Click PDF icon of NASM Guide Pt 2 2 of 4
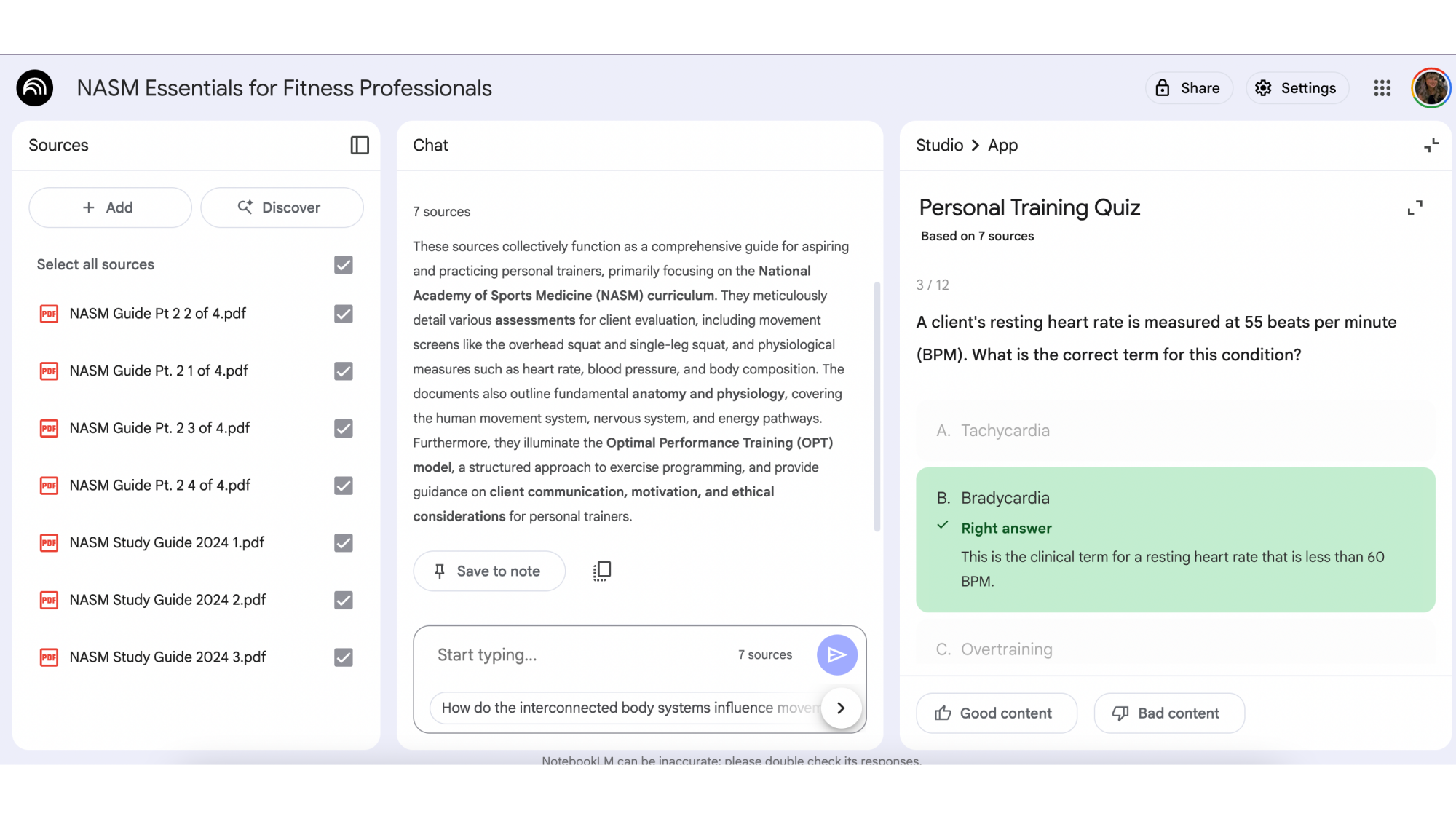The height and width of the screenshot is (819, 1456). tap(49, 314)
